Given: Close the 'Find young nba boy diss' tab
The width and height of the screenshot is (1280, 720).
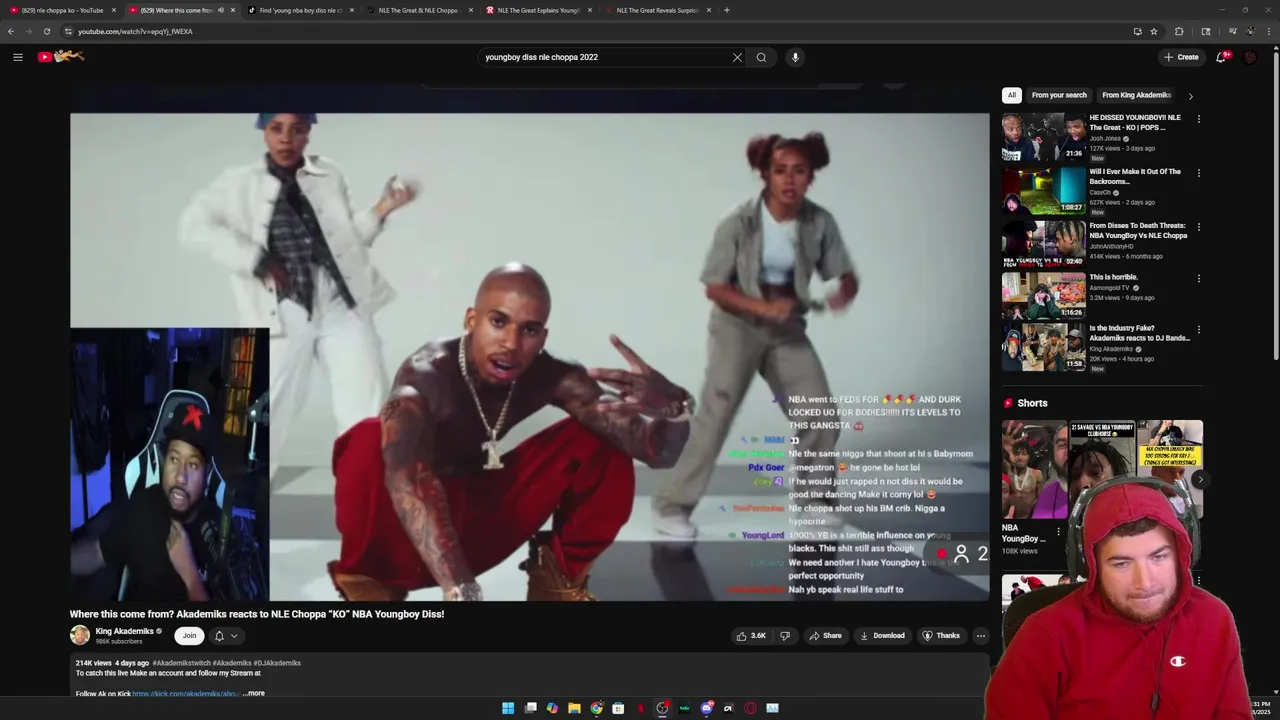Looking at the screenshot, I should [x=352, y=10].
